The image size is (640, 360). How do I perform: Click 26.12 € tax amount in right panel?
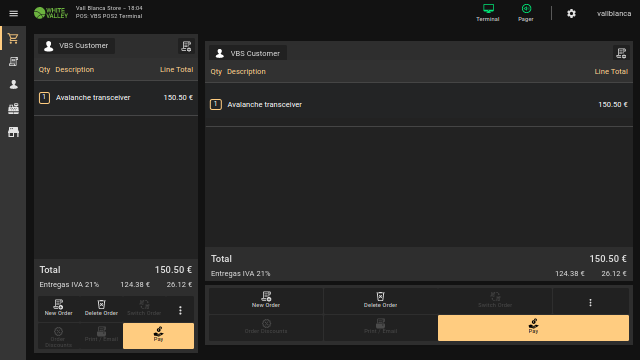(614, 273)
